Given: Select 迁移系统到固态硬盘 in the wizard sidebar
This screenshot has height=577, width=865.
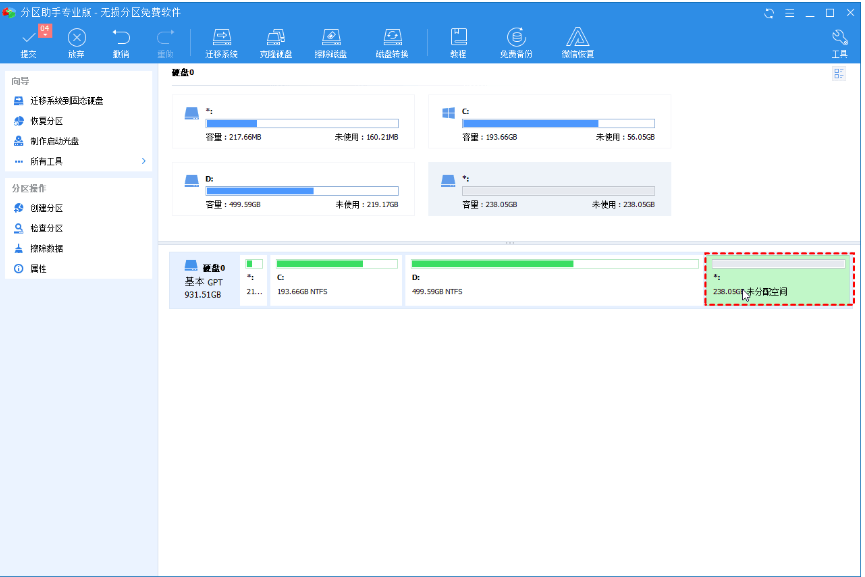Looking at the screenshot, I should point(66,101).
